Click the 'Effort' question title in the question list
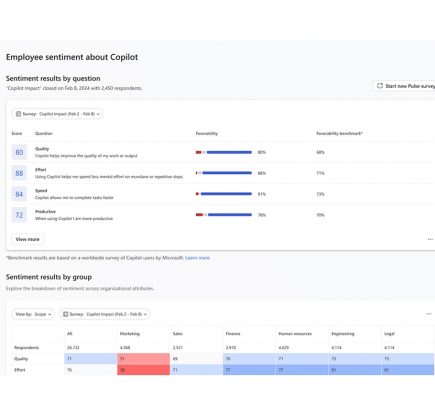The height and width of the screenshot is (415, 435). click(x=41, y=170)
